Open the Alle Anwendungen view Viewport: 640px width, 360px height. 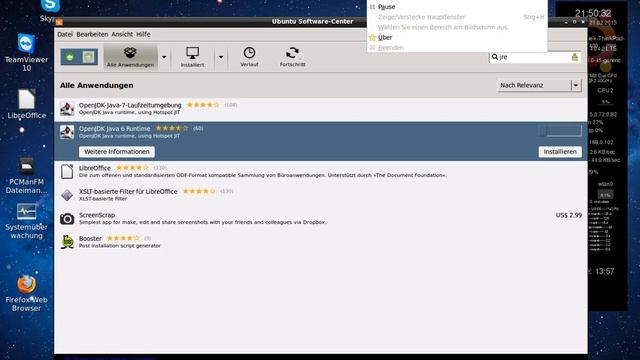click(130, 57)
